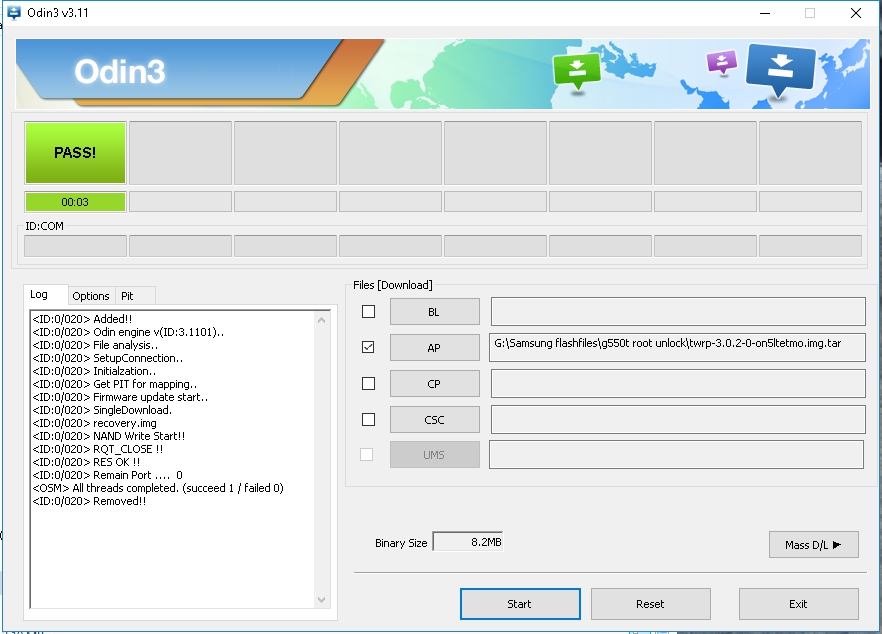The height and width of the screenshot is (634, 882).
Task: Enable the CSC file checkbox
Action: (368, 420)
